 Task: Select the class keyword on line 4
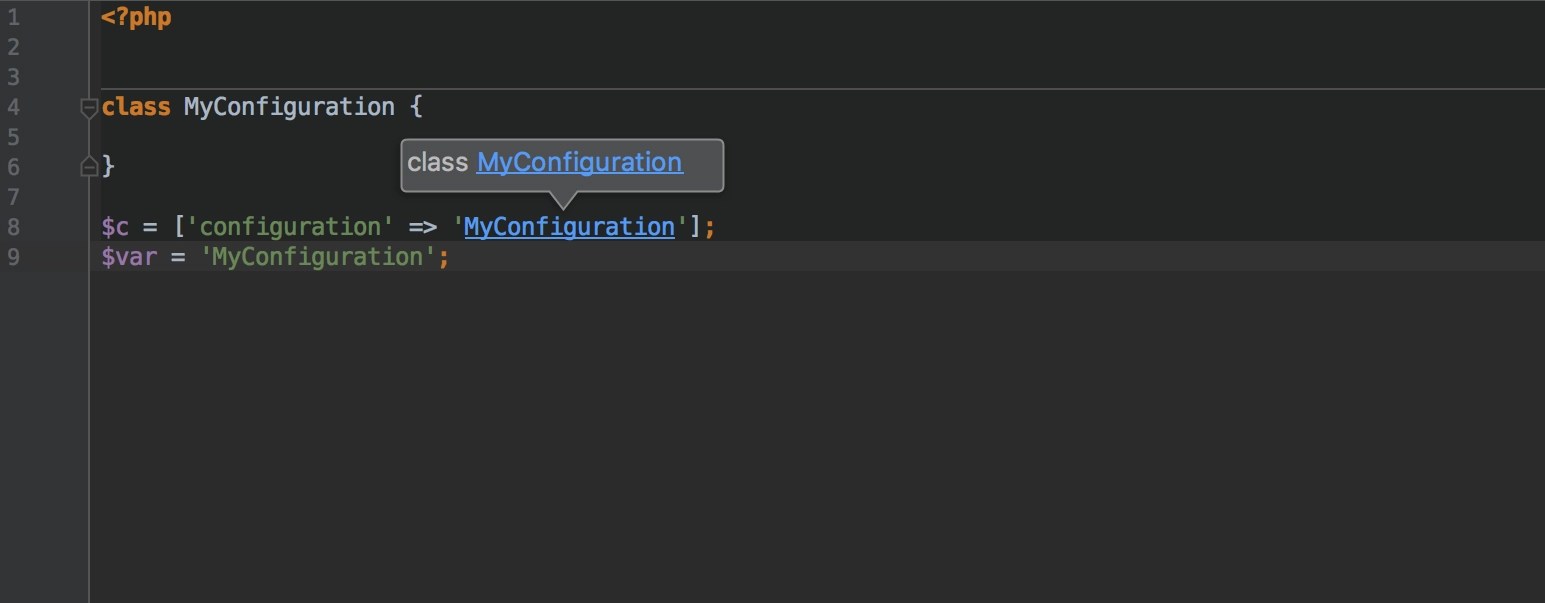click(x=135, y=107)
